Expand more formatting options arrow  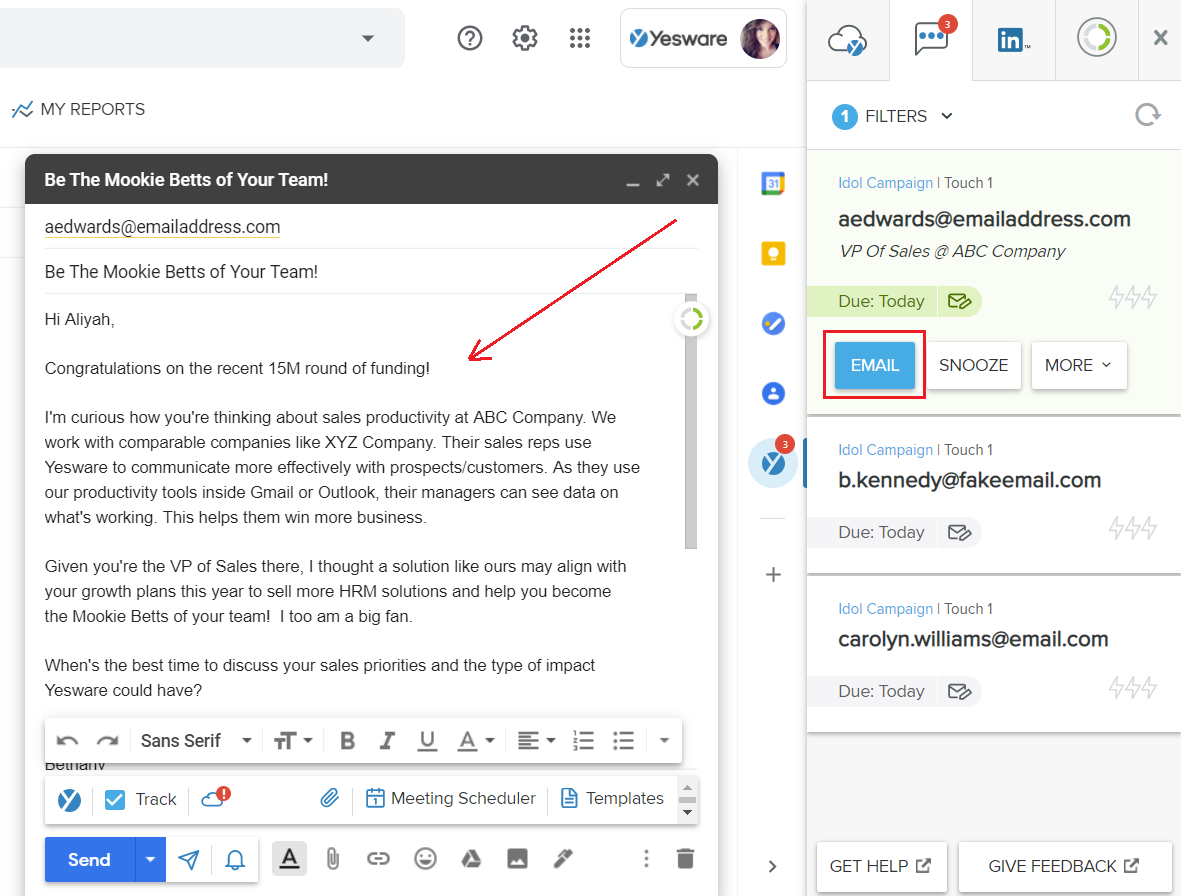(x=664, y=741)
